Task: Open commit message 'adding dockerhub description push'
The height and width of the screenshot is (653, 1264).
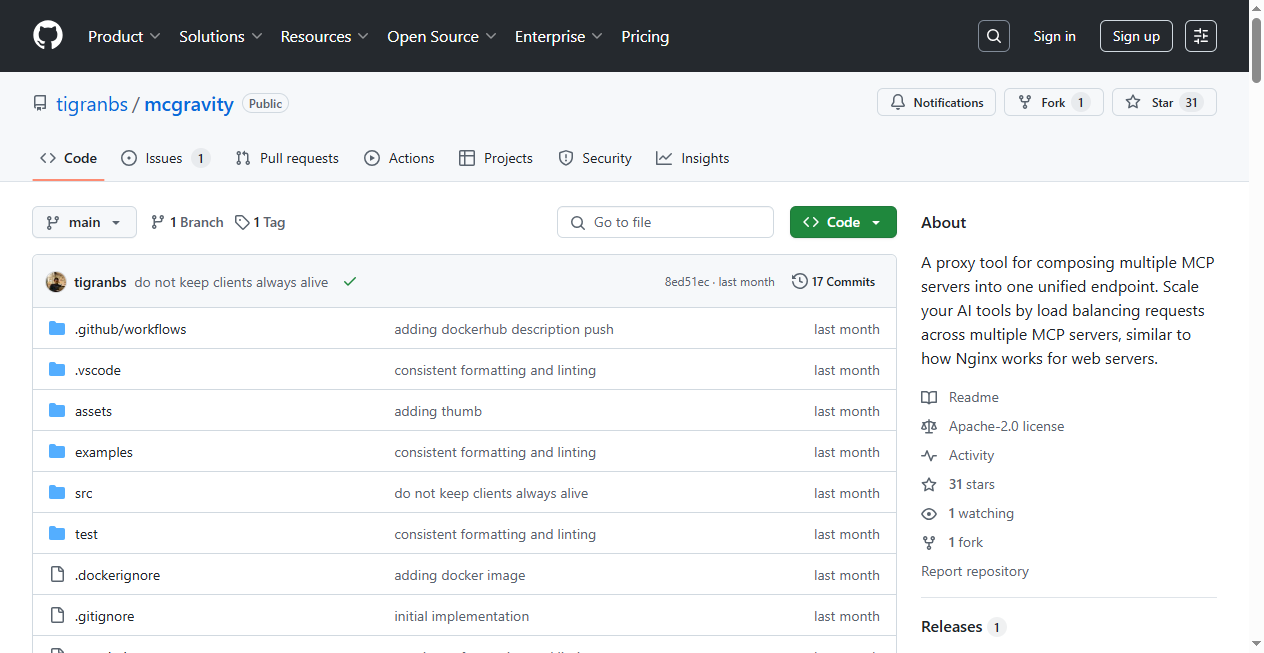Action: (x=504, y=329)
